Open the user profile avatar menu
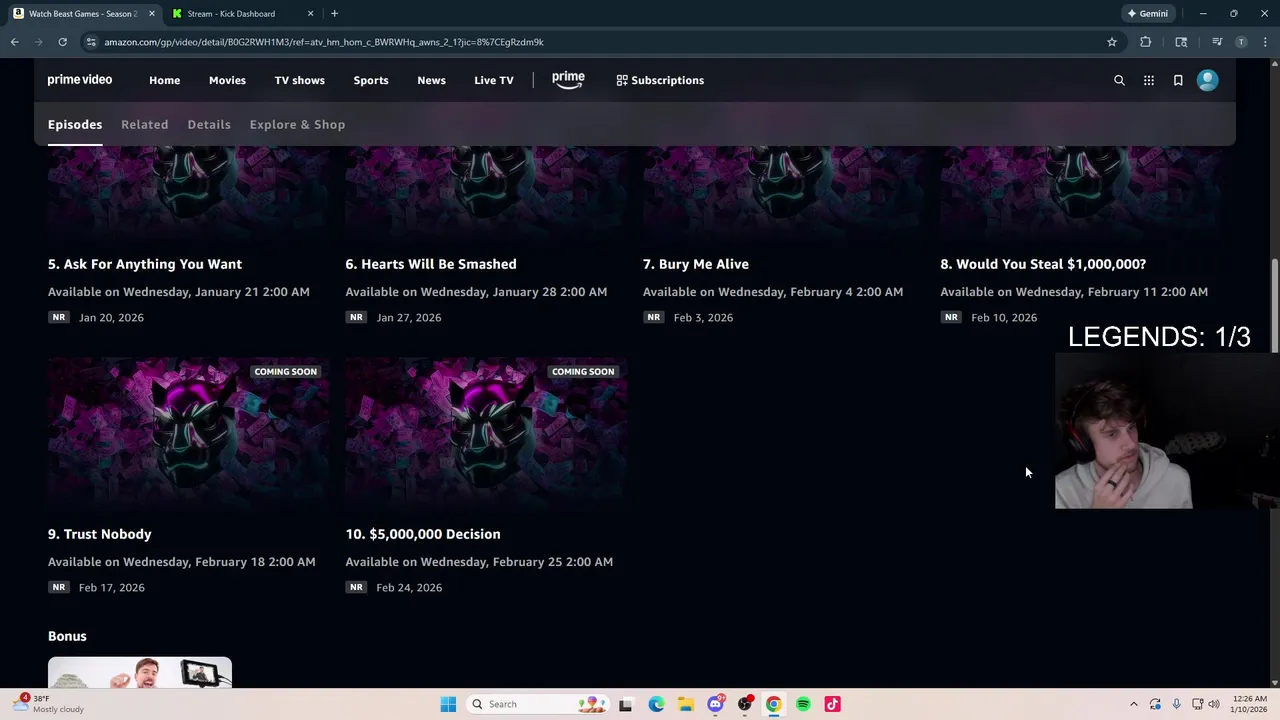The height and width of the screenshot is (720, 1280). (x=1207, y=80)
